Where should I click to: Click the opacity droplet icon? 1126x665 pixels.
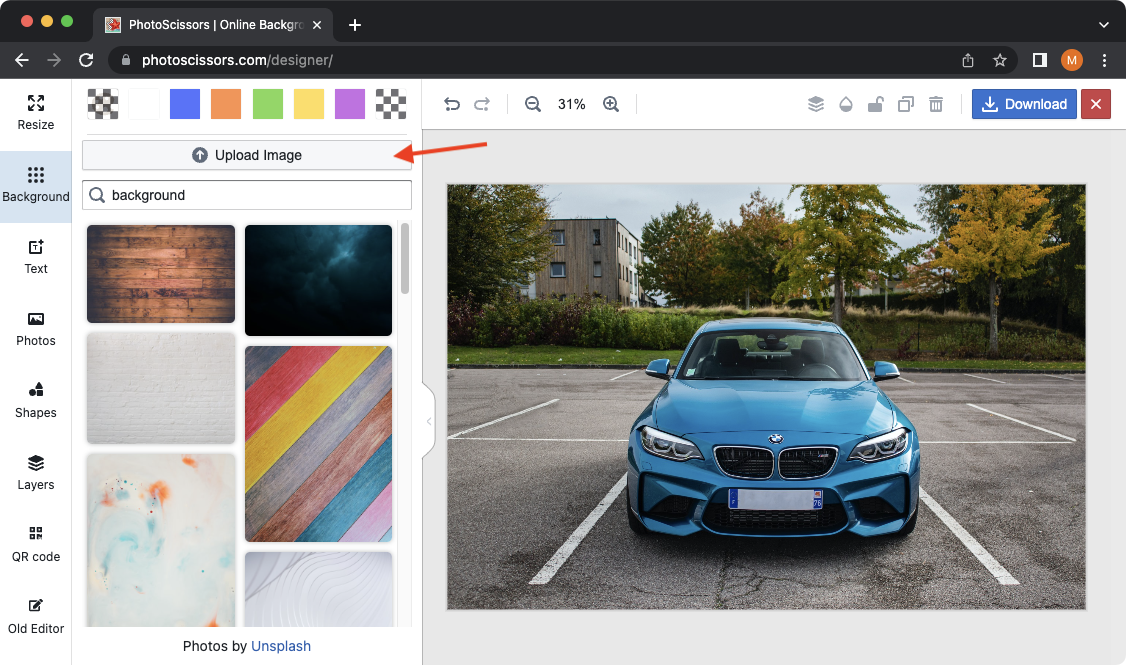[x=846, y=104]
